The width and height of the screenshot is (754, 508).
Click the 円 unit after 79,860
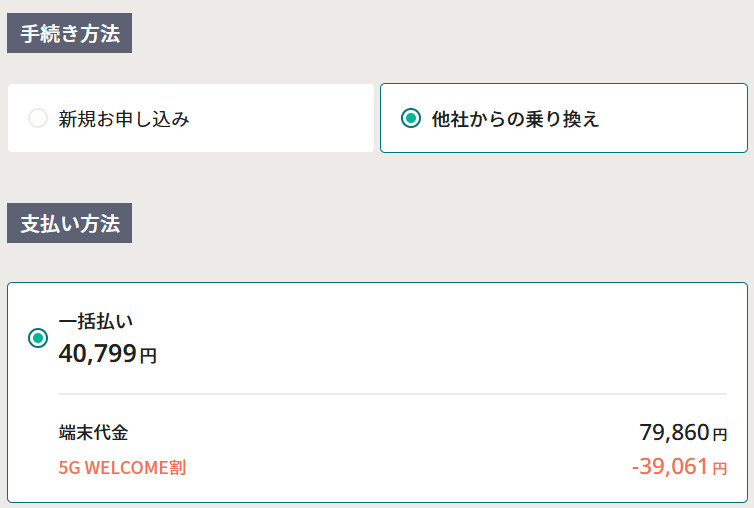tap(720, 435)
